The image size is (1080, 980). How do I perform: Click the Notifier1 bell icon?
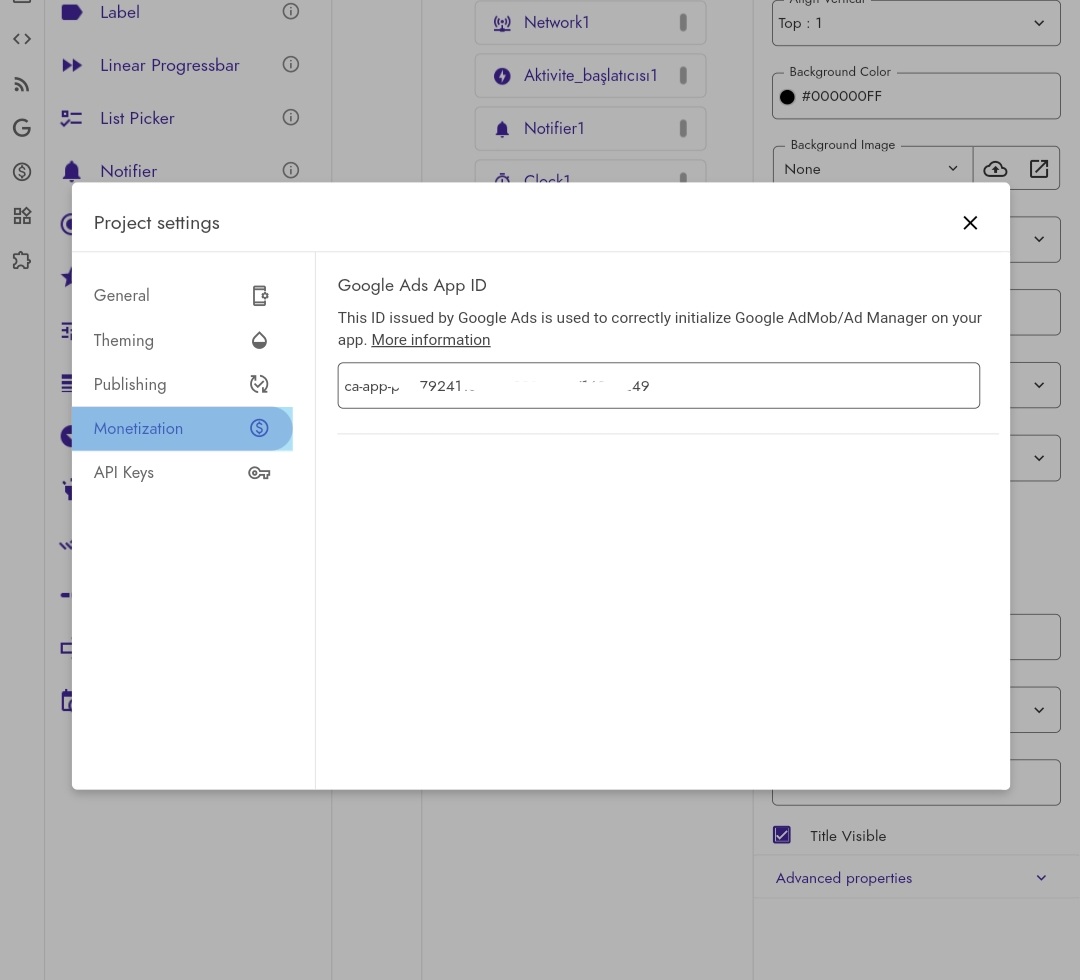pyautogui.click(x=502, y=129)
